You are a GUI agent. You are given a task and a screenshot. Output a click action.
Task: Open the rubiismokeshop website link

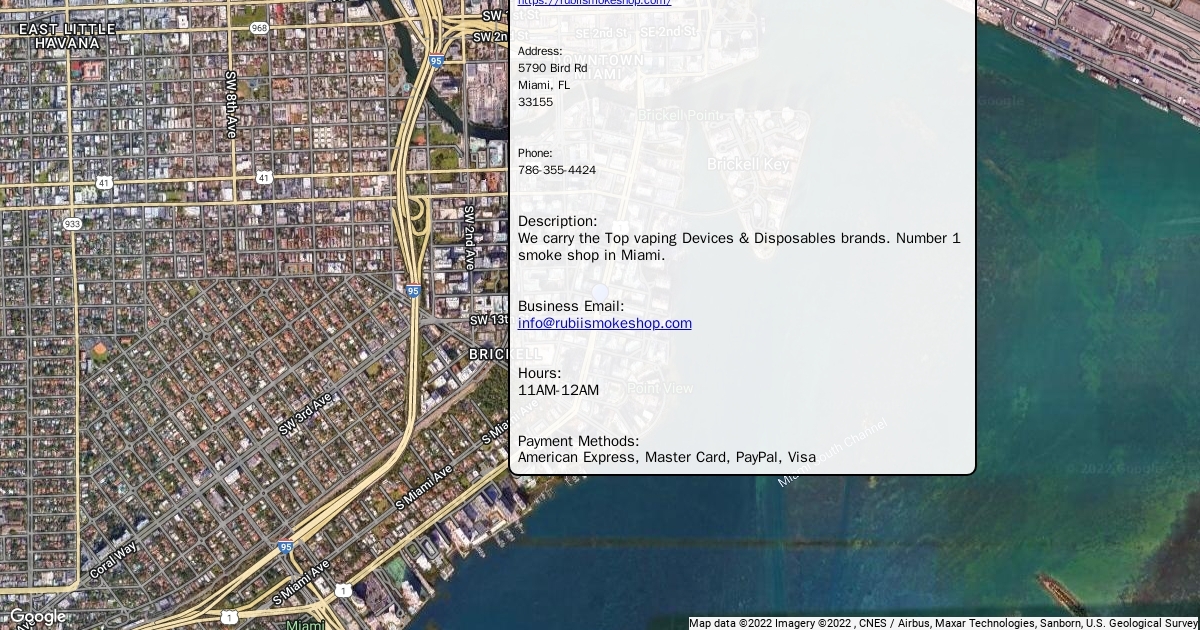594,3
